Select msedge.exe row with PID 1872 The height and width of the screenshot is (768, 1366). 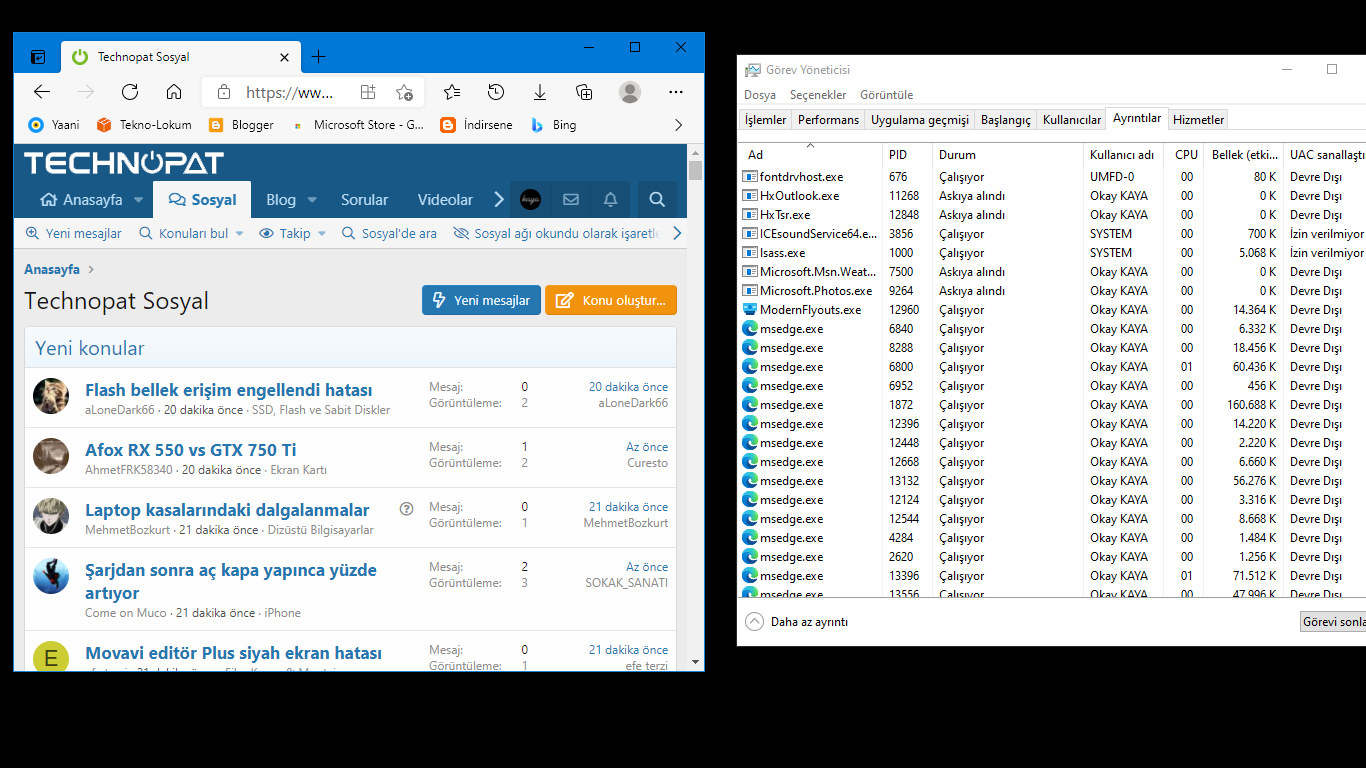(1054, 405)
